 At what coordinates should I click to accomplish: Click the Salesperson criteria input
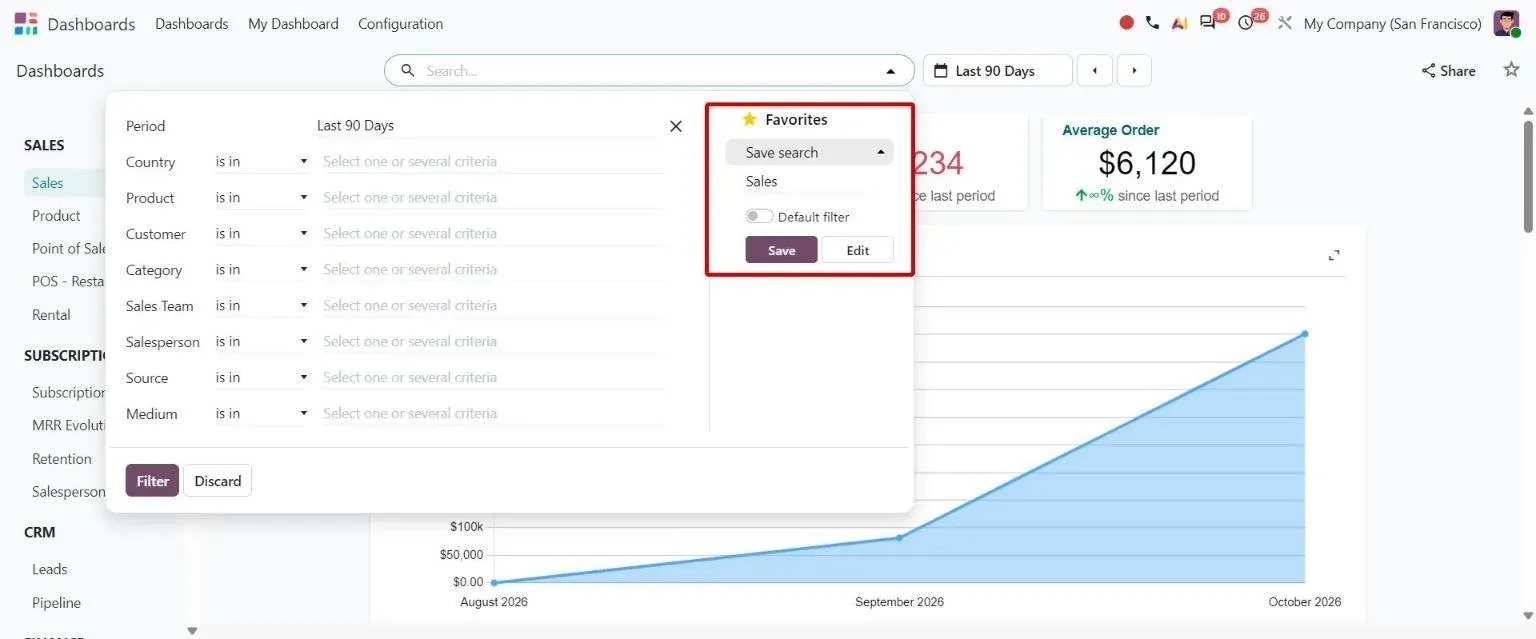coord(493,341)
